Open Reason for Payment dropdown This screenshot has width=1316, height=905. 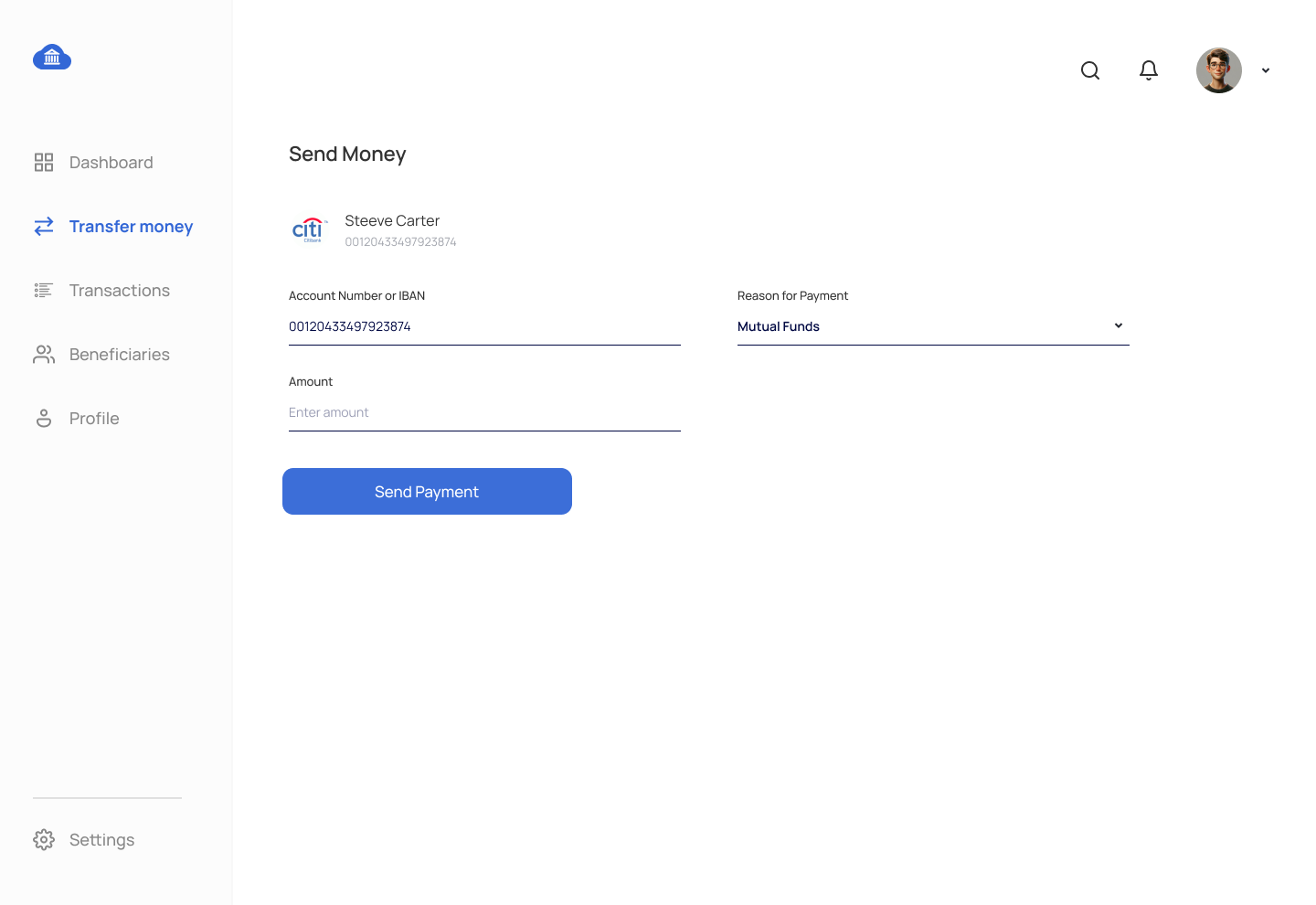[x=933, y=326]
